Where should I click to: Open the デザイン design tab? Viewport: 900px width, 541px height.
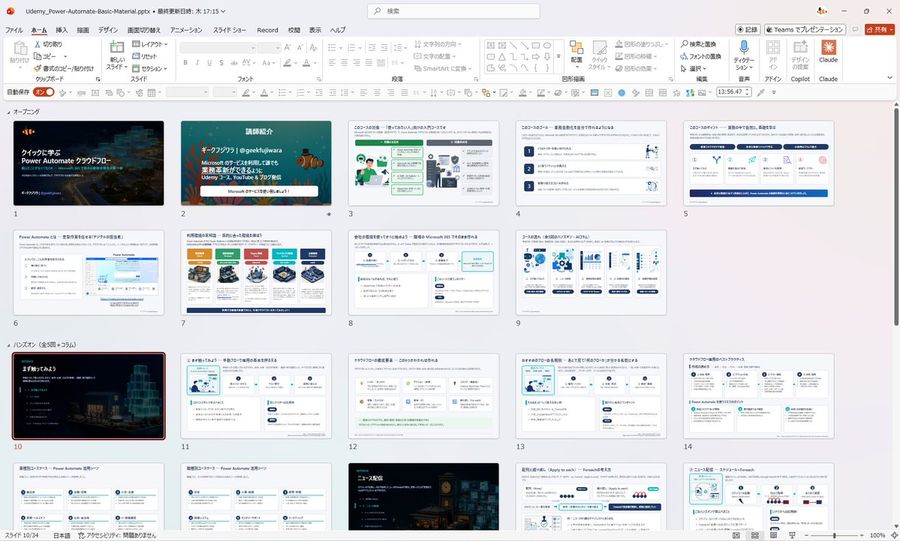(x=107, y=30)
